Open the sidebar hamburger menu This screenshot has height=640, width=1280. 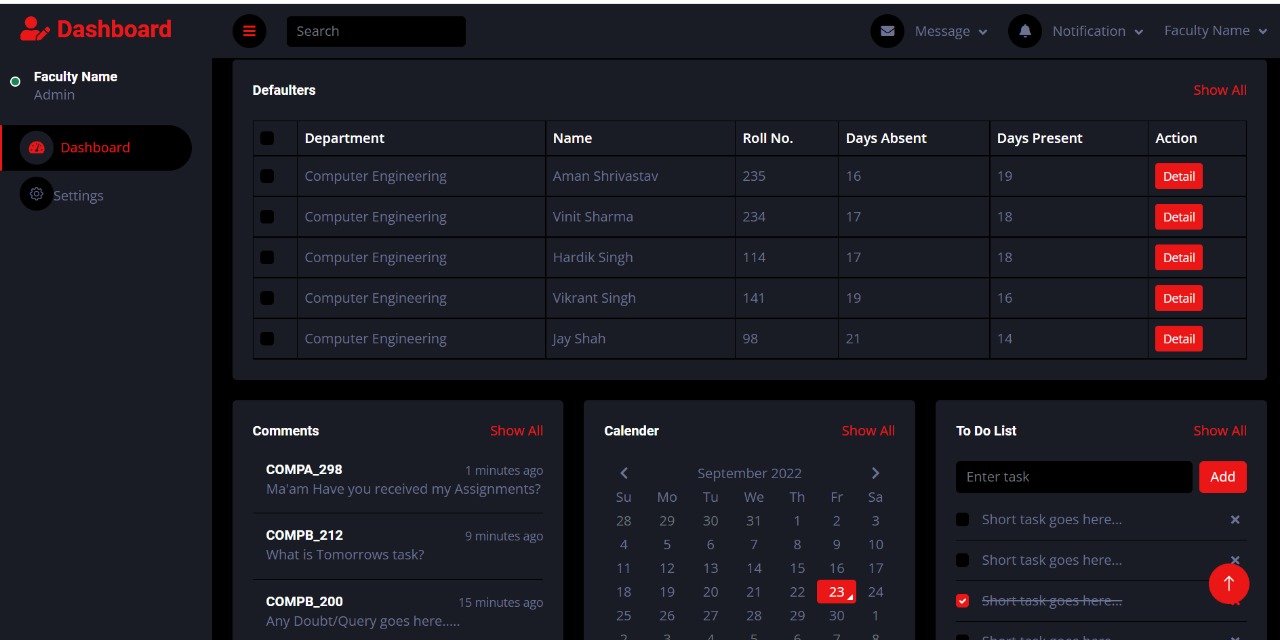click(x=249, y=31)
